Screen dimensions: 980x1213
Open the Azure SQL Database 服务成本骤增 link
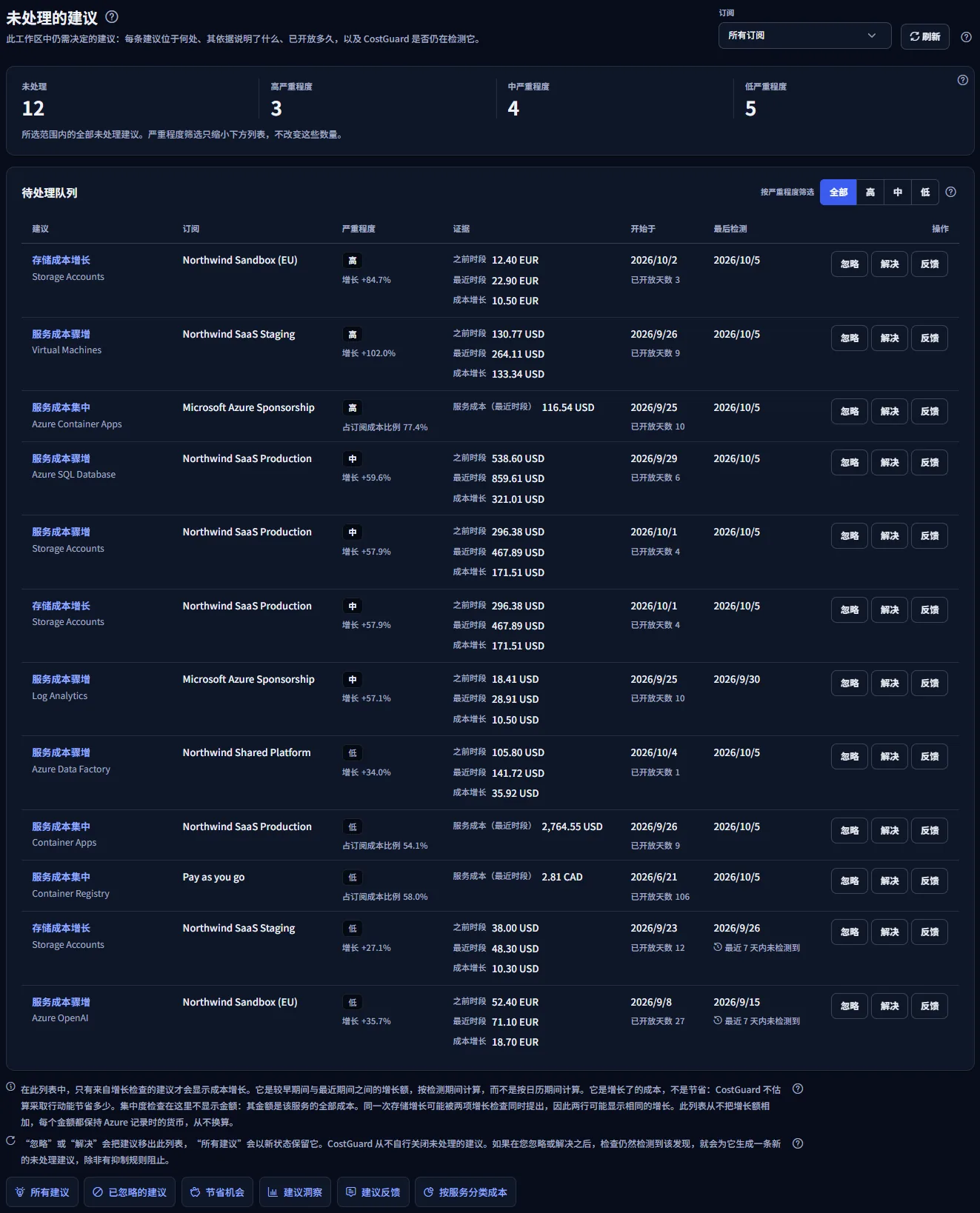point(61,458)
